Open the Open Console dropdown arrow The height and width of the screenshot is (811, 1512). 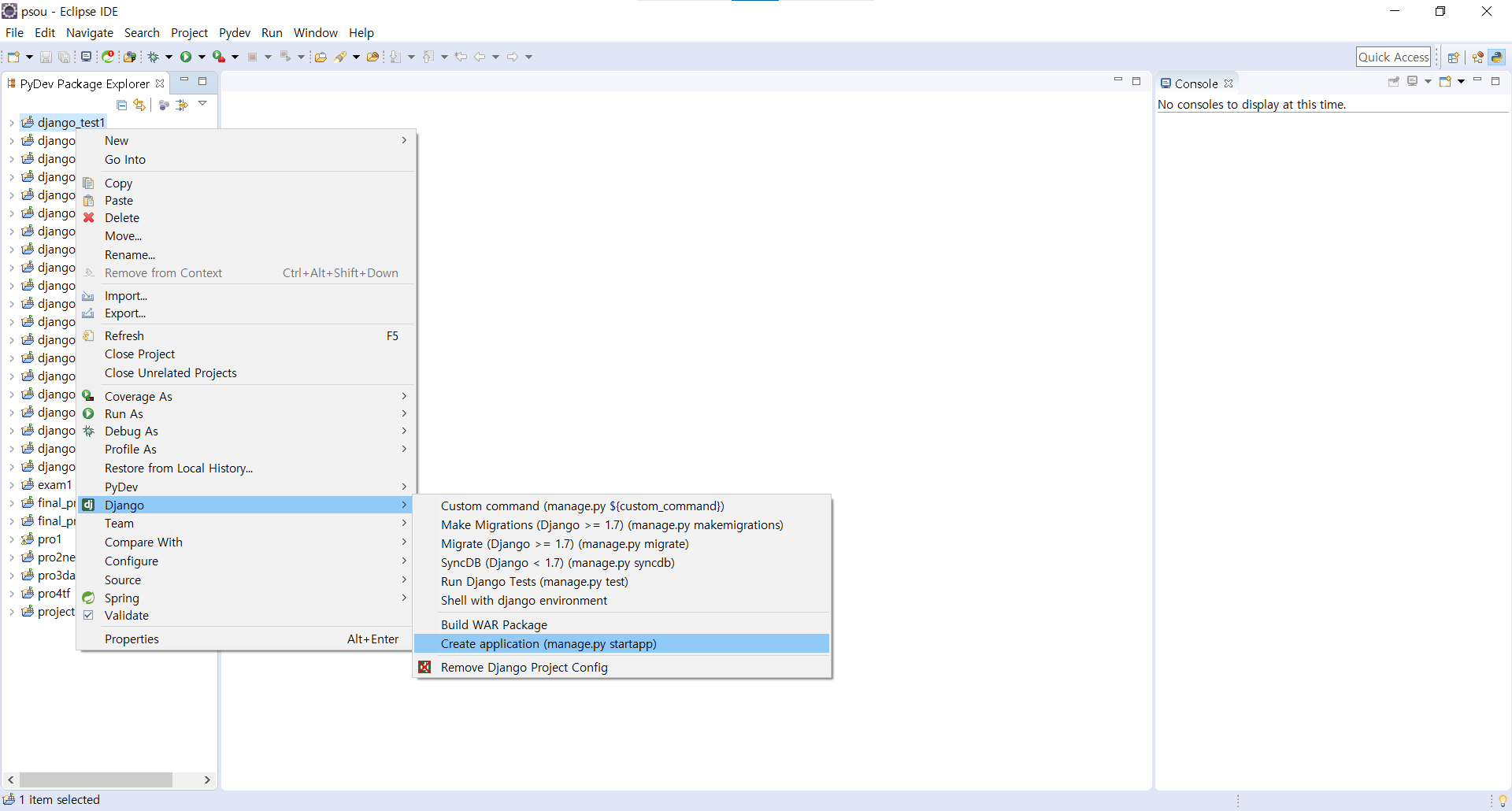tap(1461, 81)
